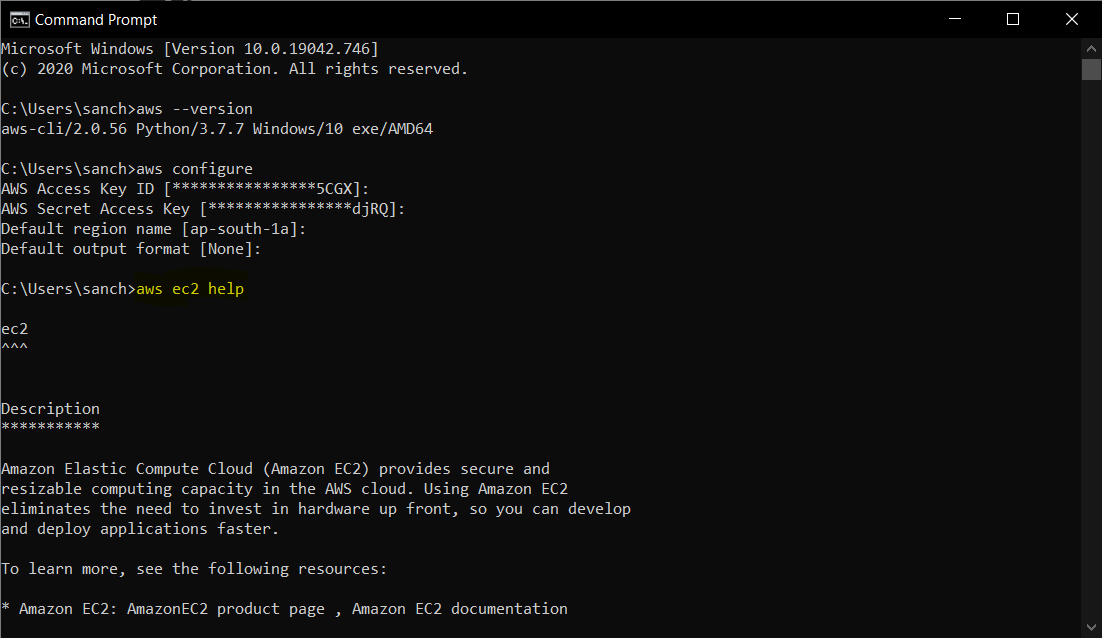Image resolution: width=1102 pixels, height=638 pixels.
Task: Minimize the Command Prompt window
Action: [x=954, y=19]
